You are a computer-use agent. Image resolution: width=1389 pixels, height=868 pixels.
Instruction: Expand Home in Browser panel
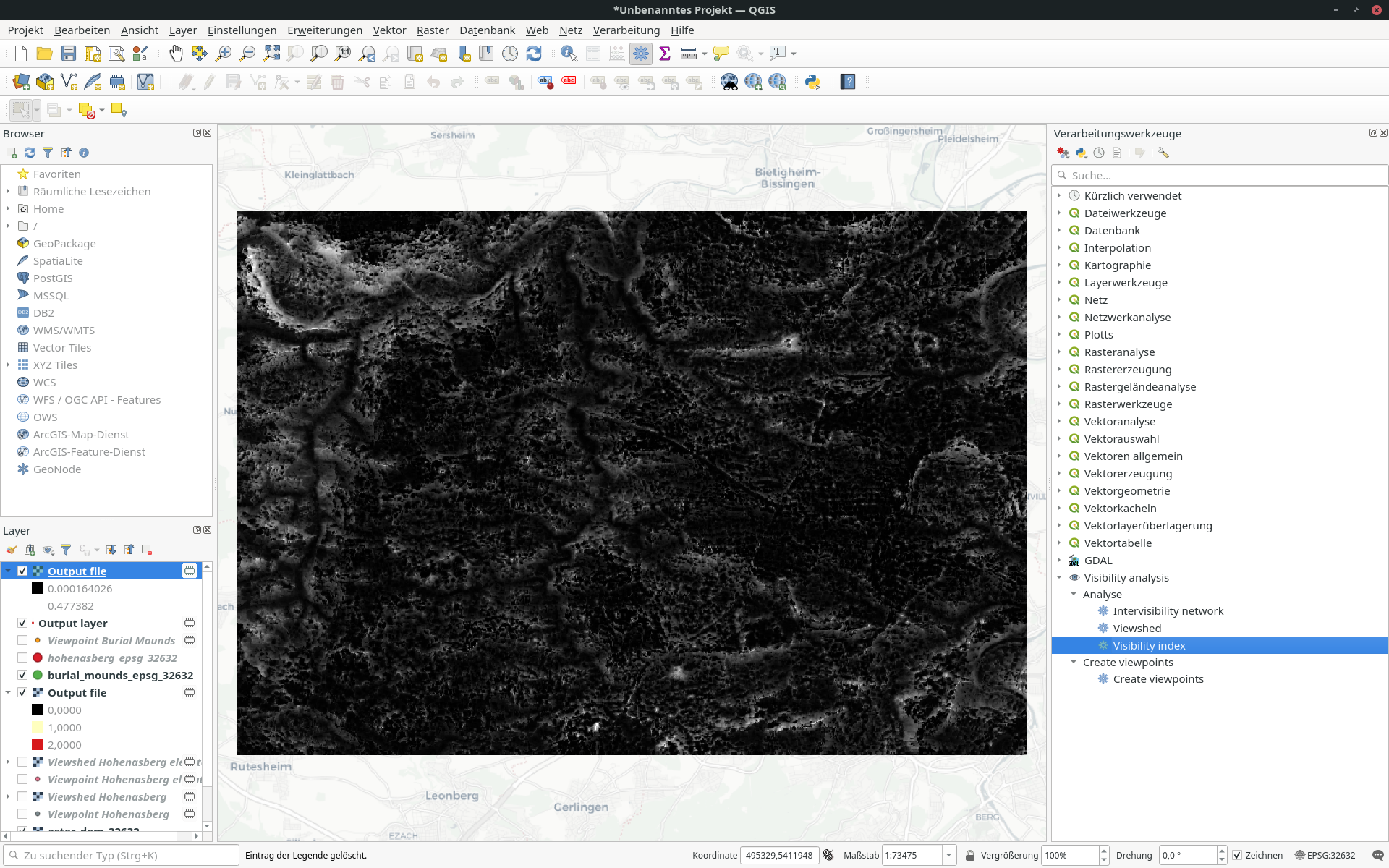pyautogui.click(x=8, y=208)
